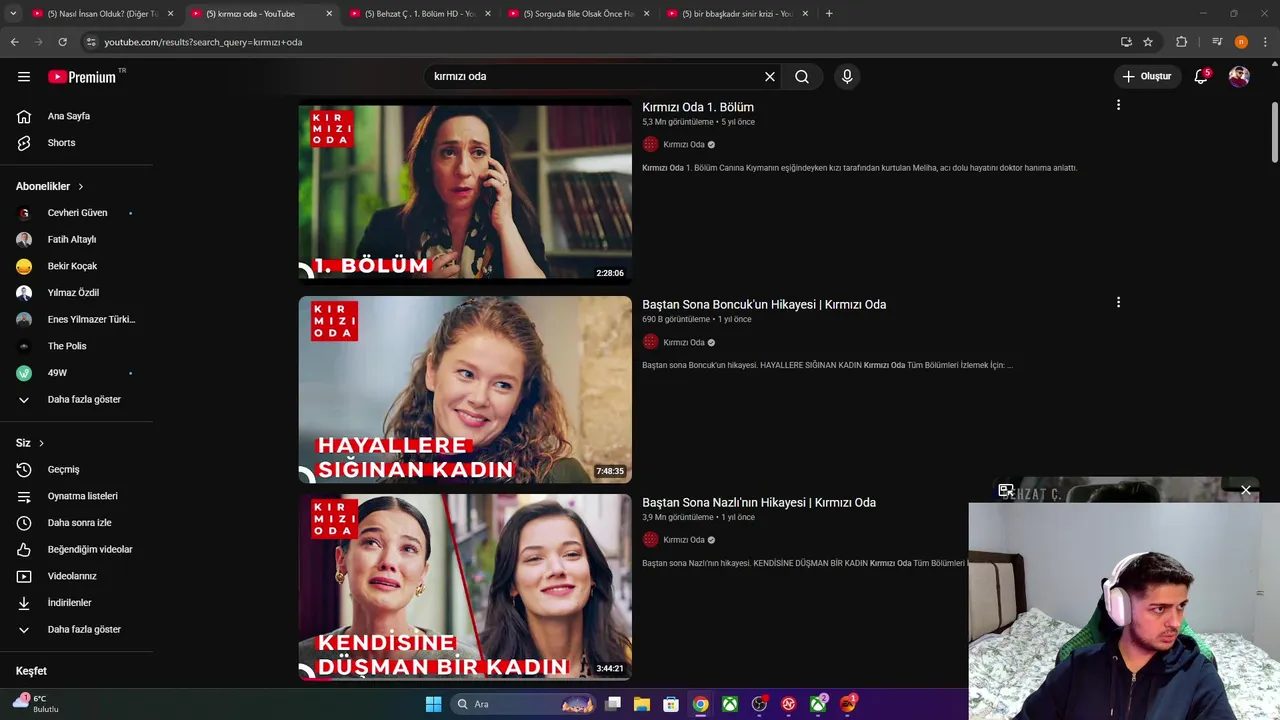Expand the miniplayer to the watch page
This screenshot has width=1280, height=720.
pos(1006,490)
